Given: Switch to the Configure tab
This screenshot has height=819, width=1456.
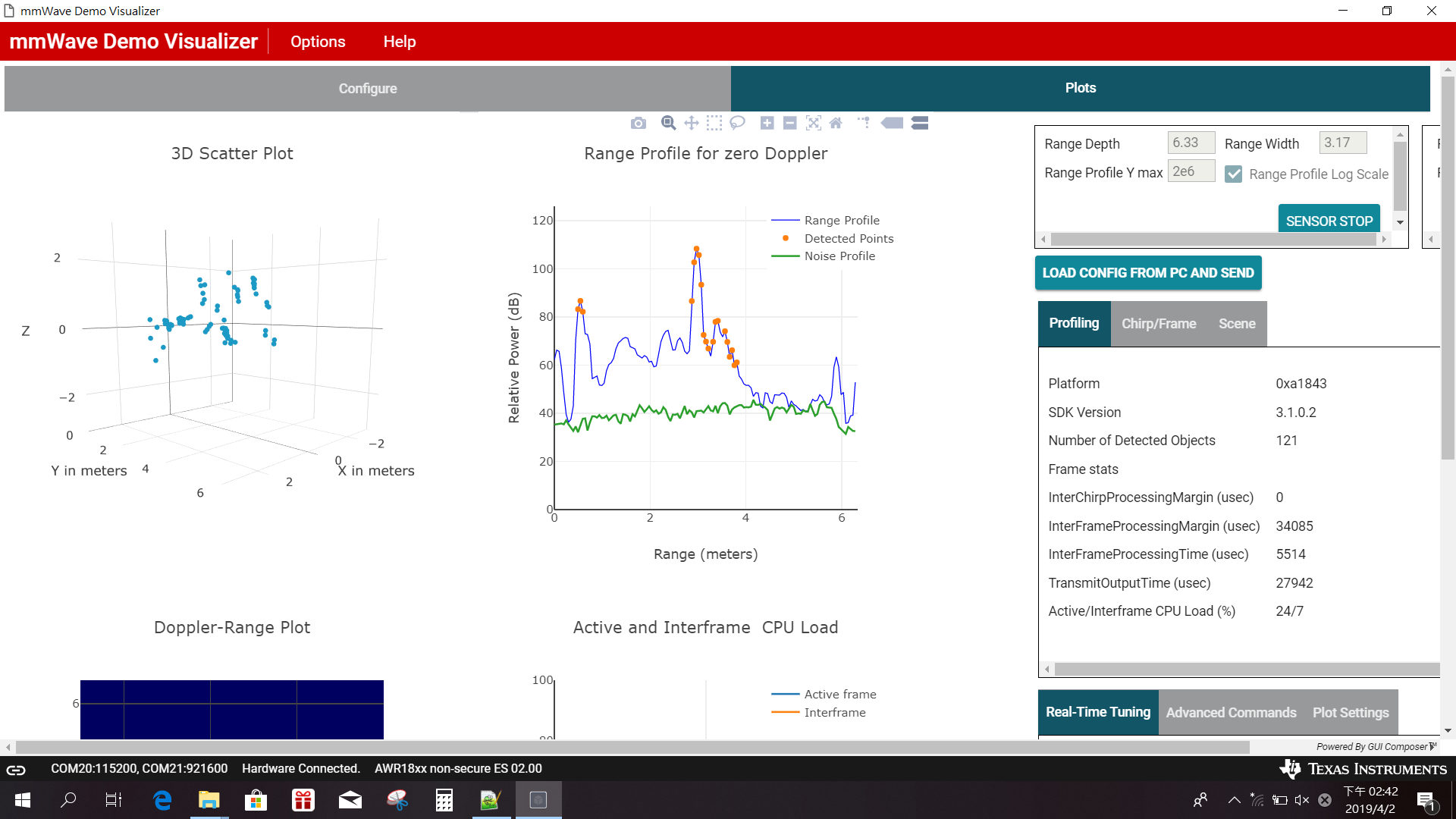Looking at the screenshot, I should point(368,89).
